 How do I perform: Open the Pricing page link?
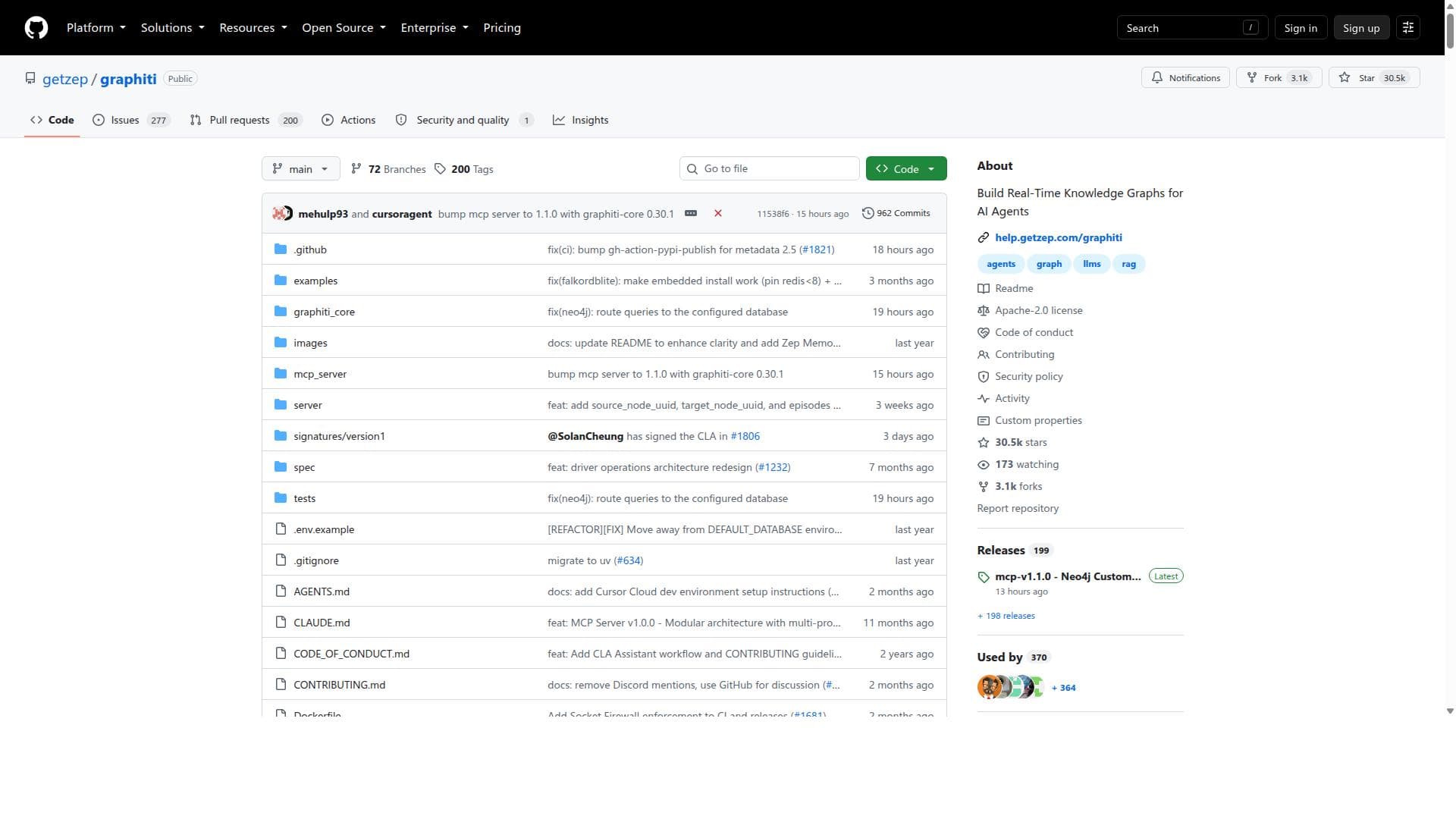tap(501, 28)
